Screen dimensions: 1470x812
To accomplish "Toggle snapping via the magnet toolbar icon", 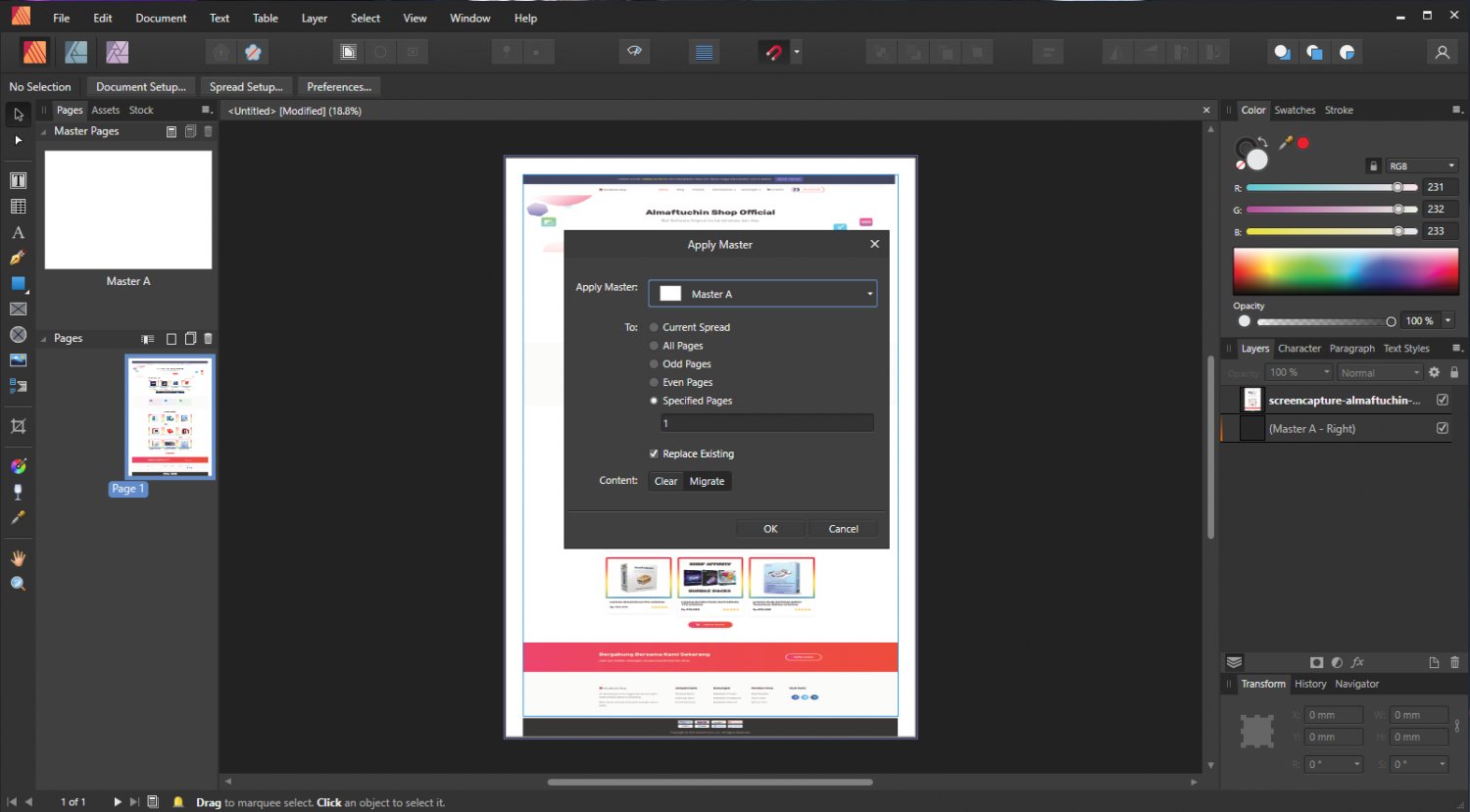I will point(772,51).
